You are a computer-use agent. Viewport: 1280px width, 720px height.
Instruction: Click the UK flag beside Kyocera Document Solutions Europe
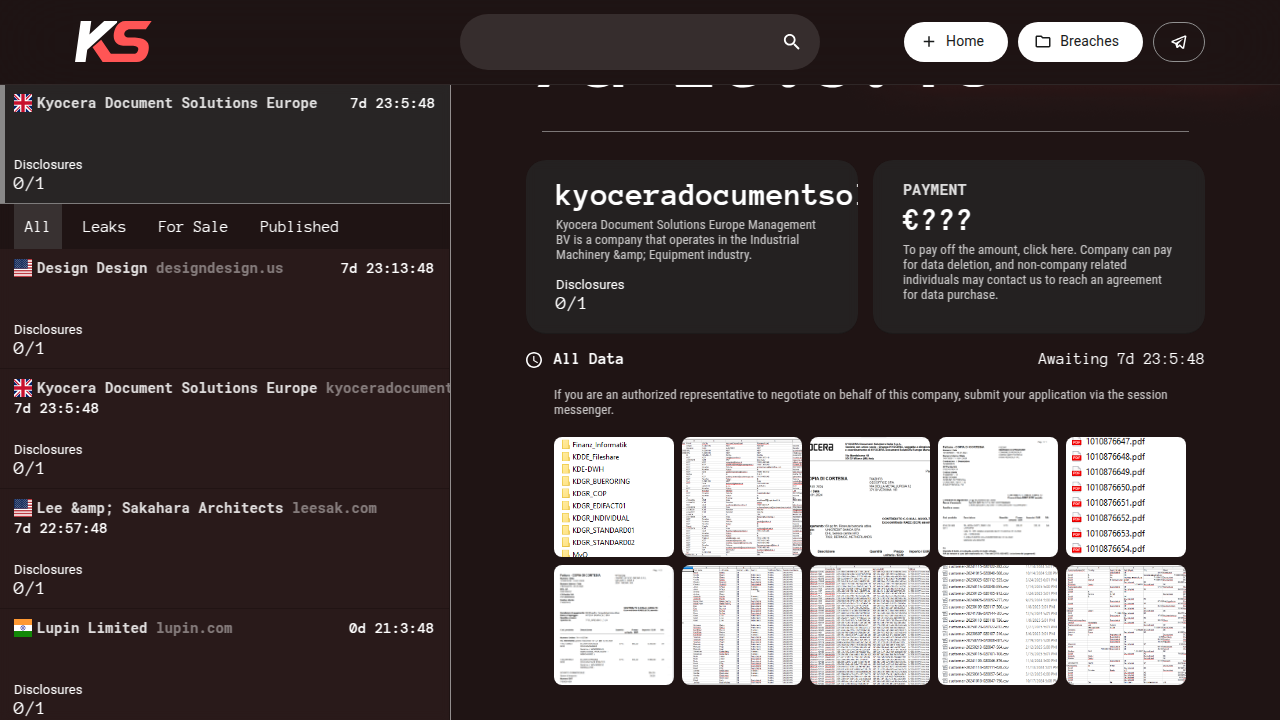pyautogui.click(x=22, y=102)
